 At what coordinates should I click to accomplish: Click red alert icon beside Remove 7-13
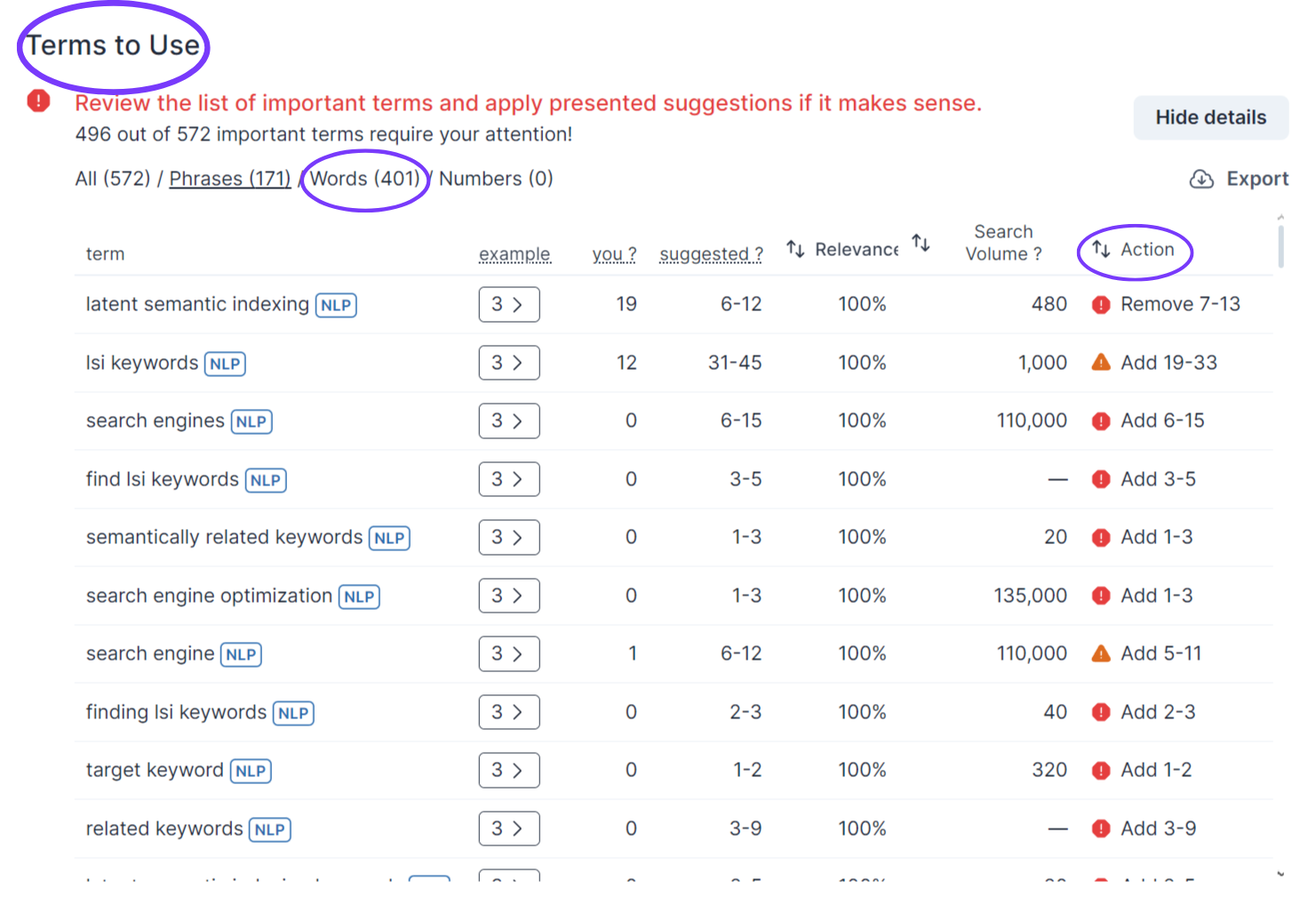tap(1101, 305)
